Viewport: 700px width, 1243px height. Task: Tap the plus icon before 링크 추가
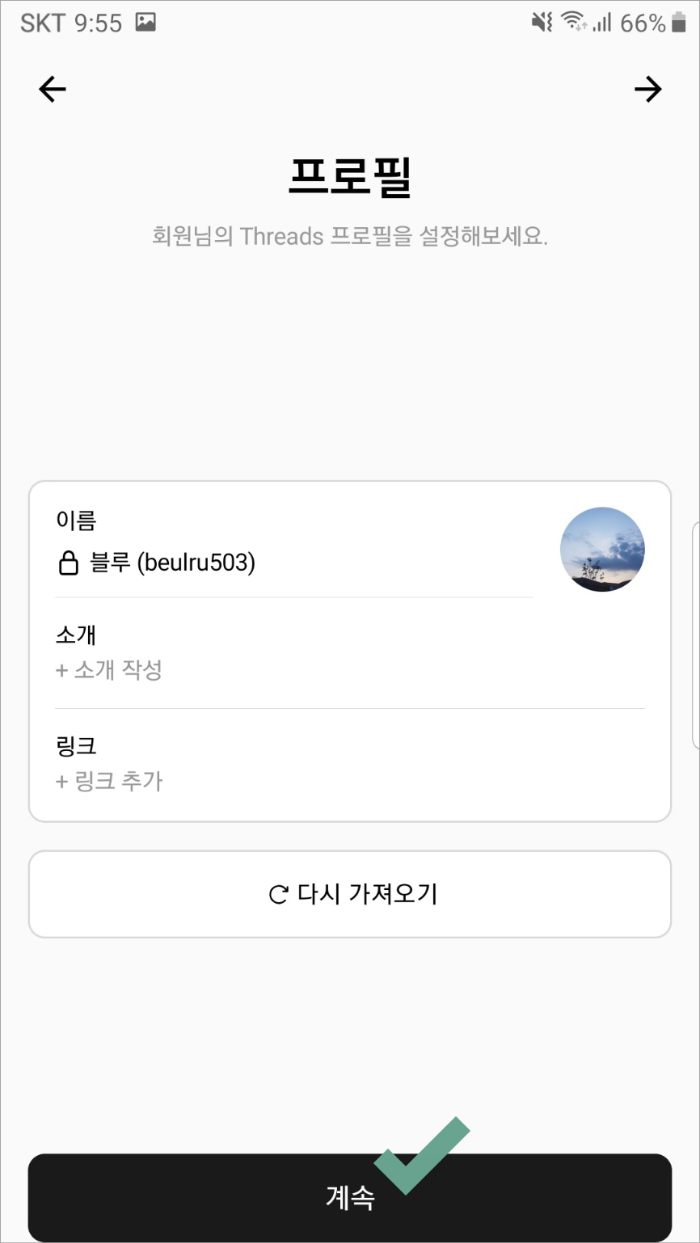(60, 781)
